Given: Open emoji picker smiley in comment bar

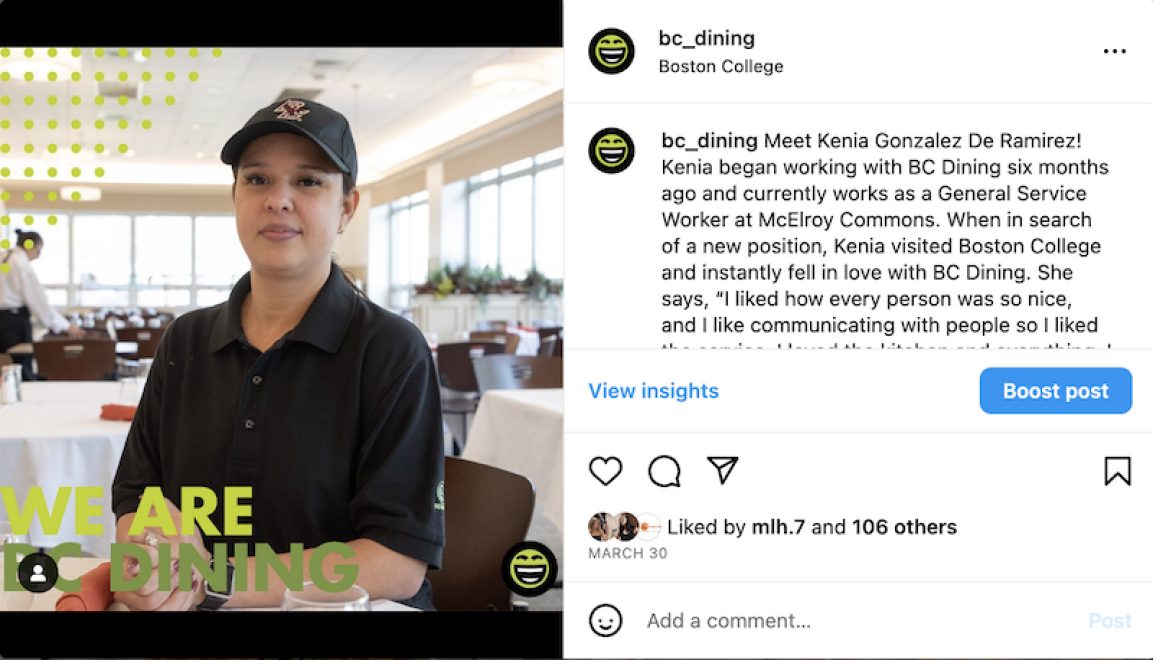Looking at the screenshot, I should (605, 620).
